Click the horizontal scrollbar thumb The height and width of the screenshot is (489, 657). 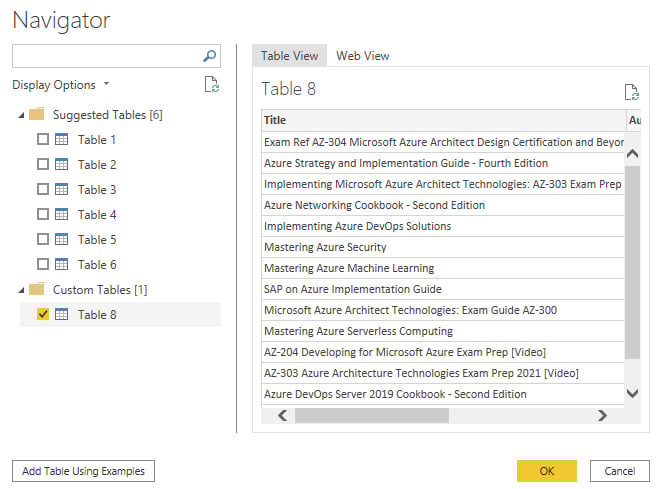pyautogui.click(x=372, y=415)
